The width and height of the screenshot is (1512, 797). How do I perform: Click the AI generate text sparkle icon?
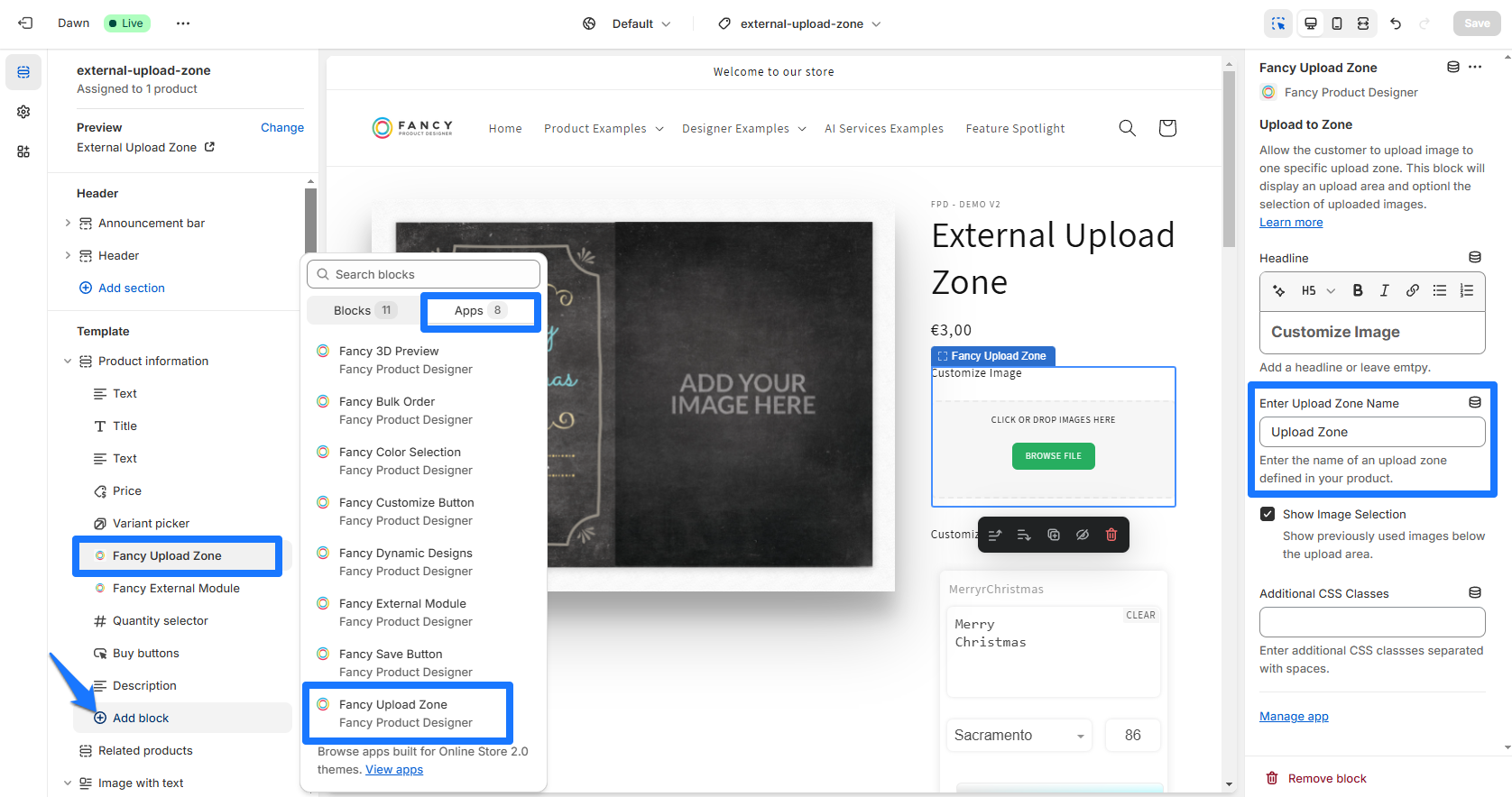1278,290
